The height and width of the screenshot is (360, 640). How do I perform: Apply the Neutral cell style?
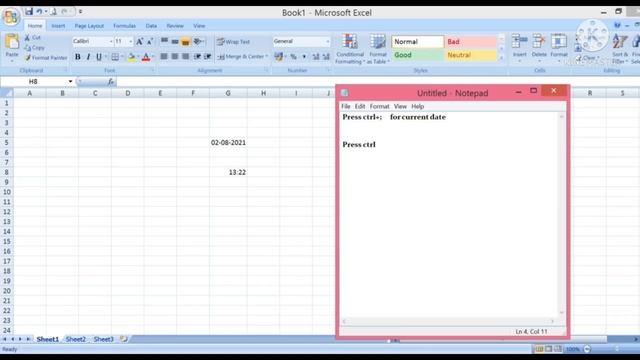[x=471, y=55]
